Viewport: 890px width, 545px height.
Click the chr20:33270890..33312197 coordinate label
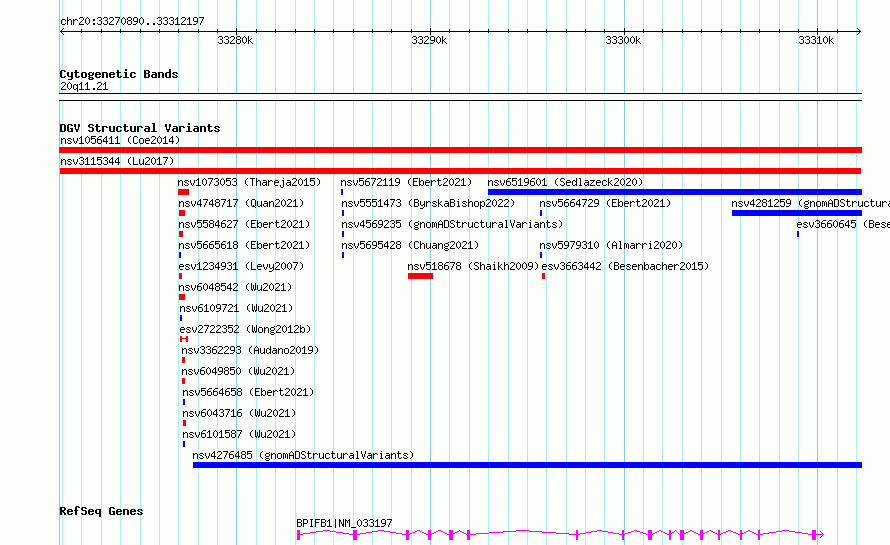coord(132,21)
